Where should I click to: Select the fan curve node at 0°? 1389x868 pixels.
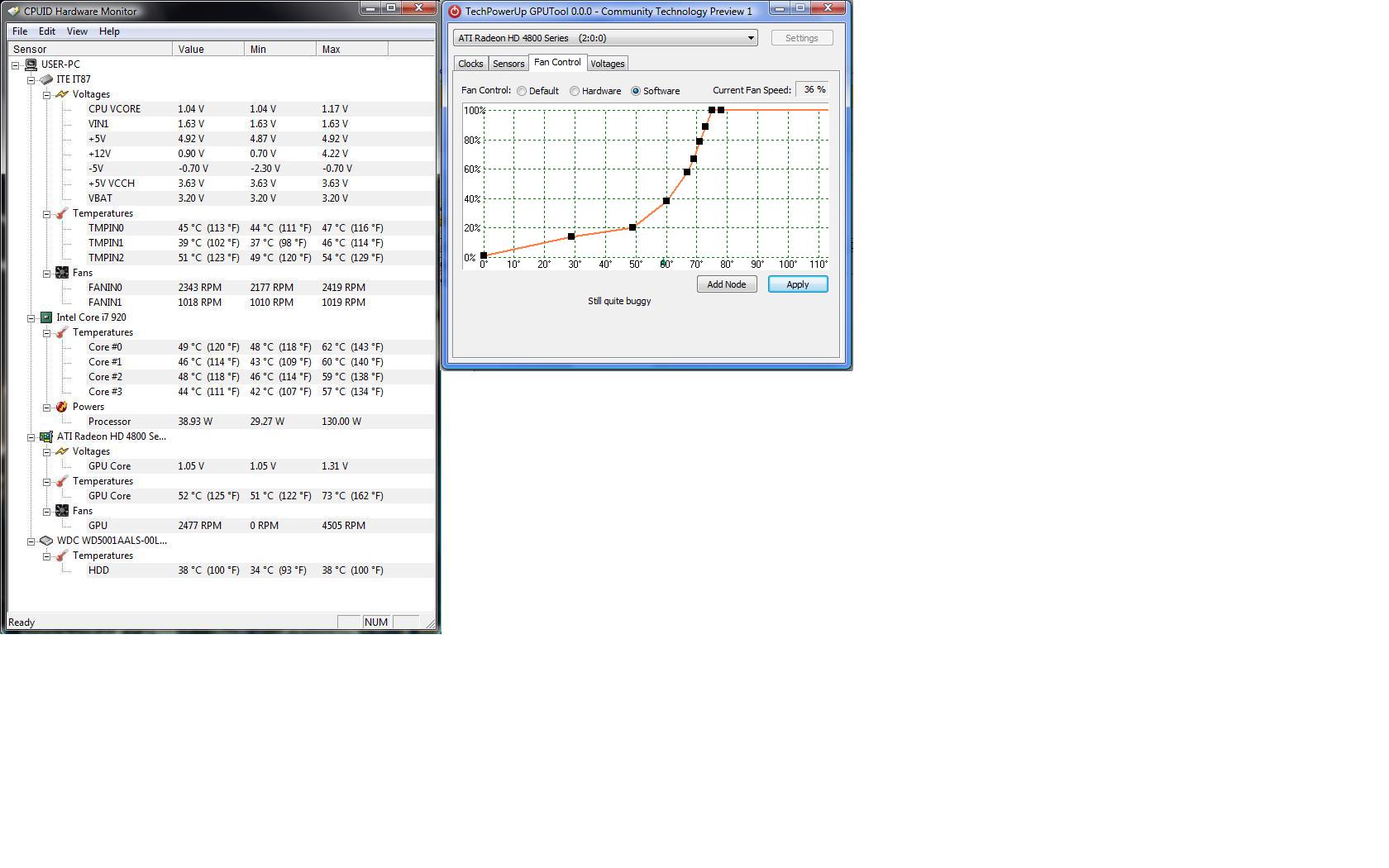click(x=484, y=256)
